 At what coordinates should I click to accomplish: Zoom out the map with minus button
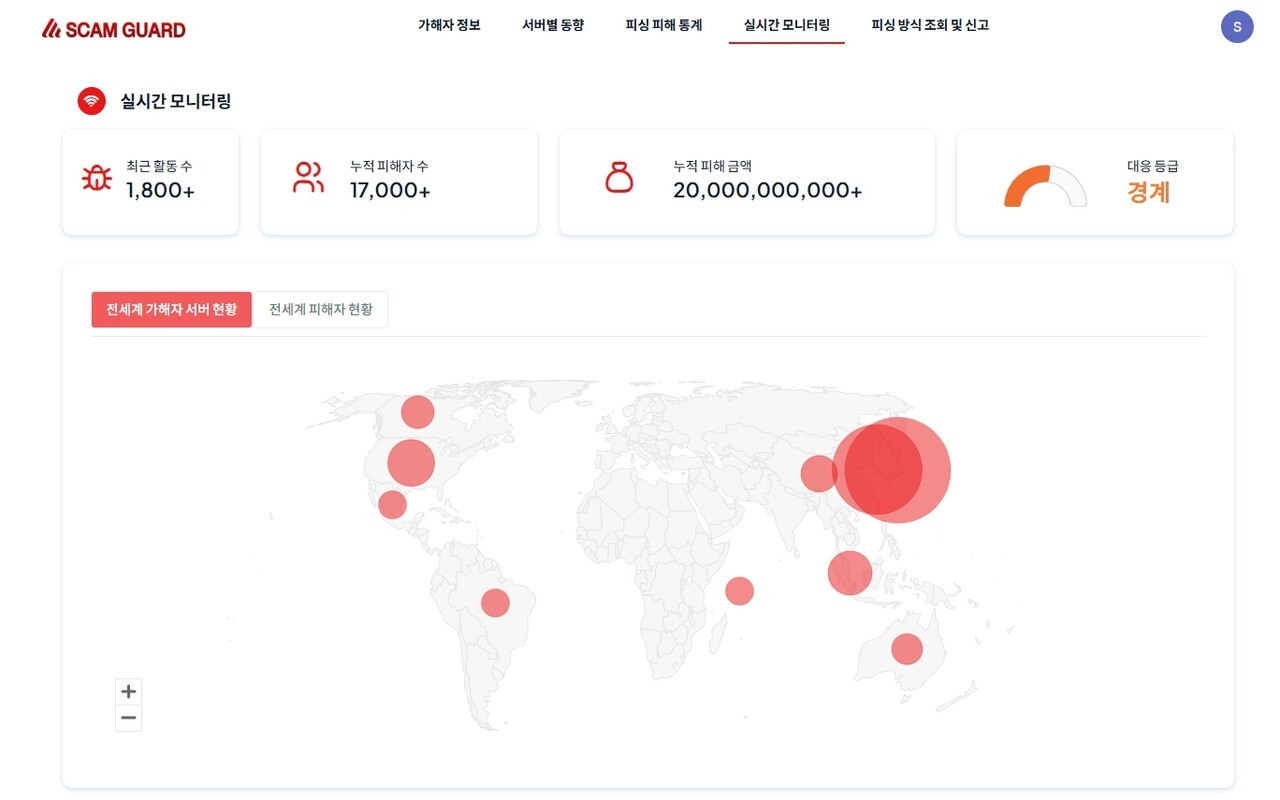click(128, 718)
